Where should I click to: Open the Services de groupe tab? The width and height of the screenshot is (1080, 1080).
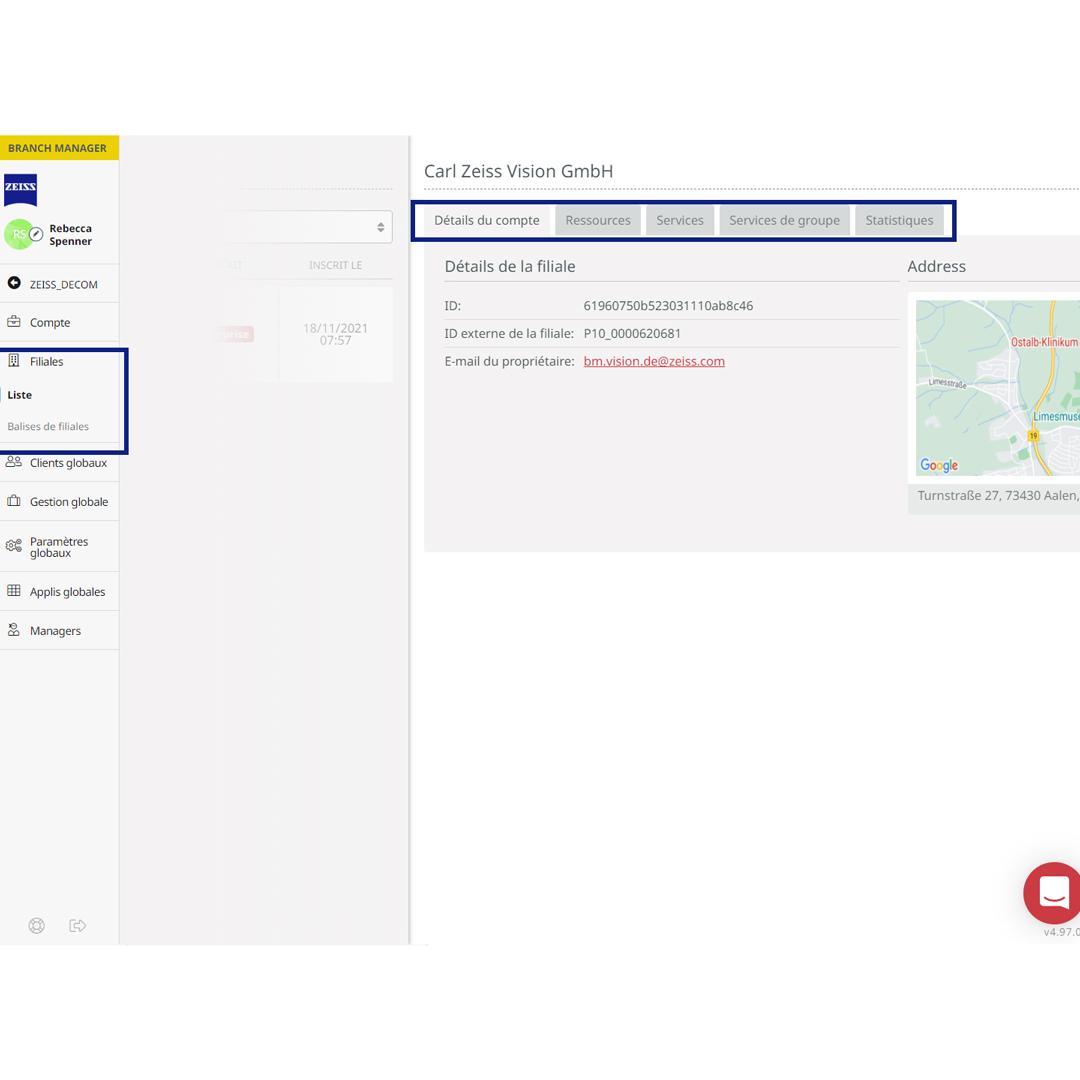click(785, 220)
